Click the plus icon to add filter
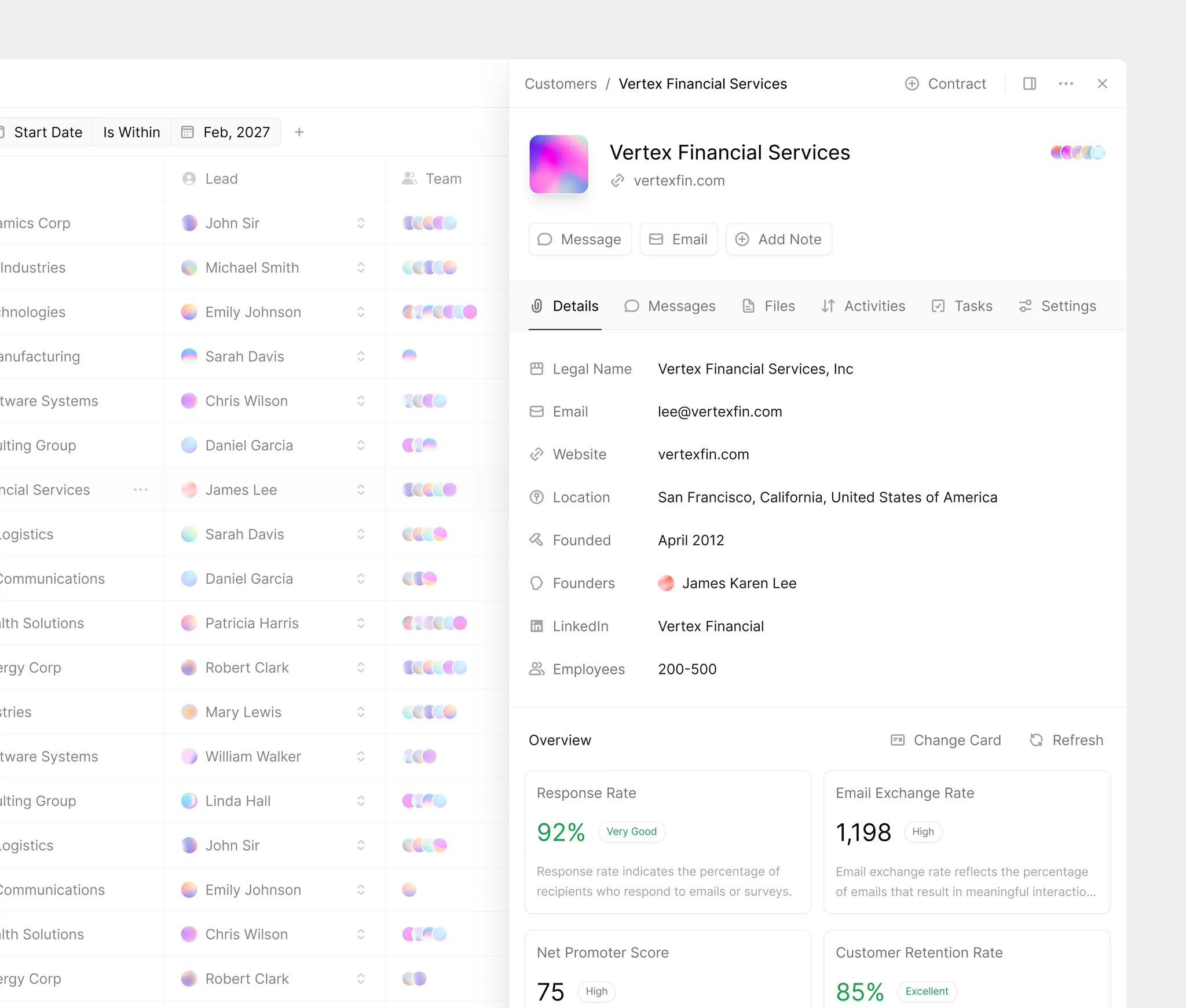Viewport: 1186px width, 1008px height. pyautogui.click(x=299, y=133)
